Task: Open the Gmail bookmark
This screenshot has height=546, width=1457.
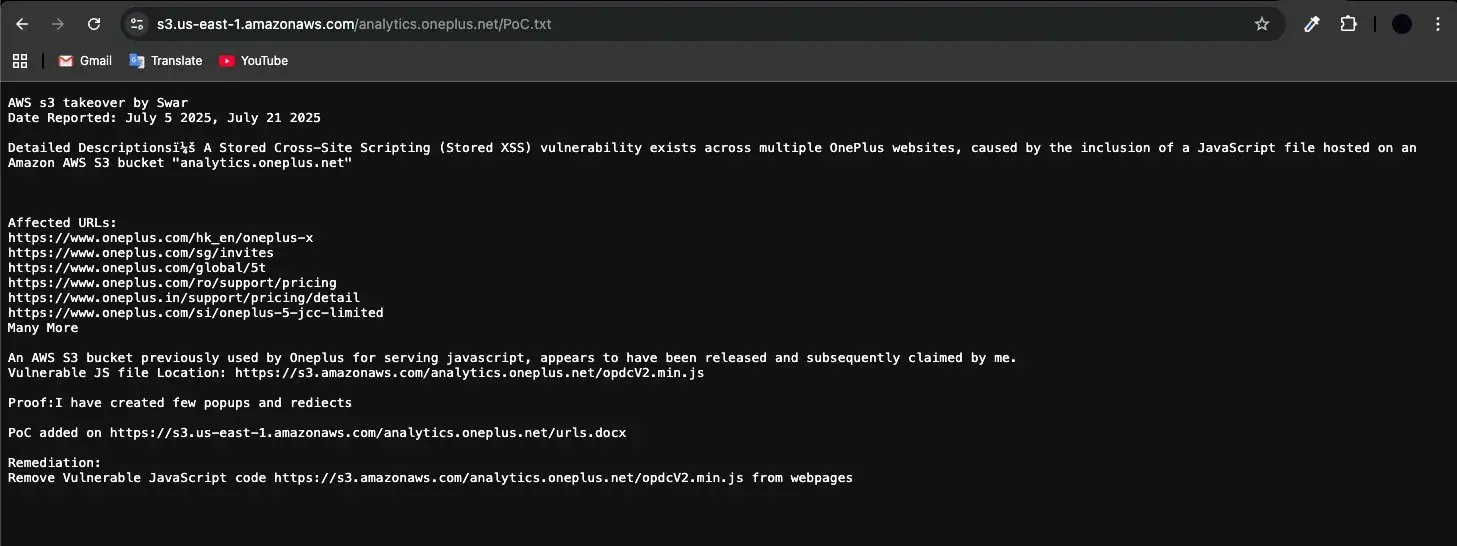Action: [85, 61]
